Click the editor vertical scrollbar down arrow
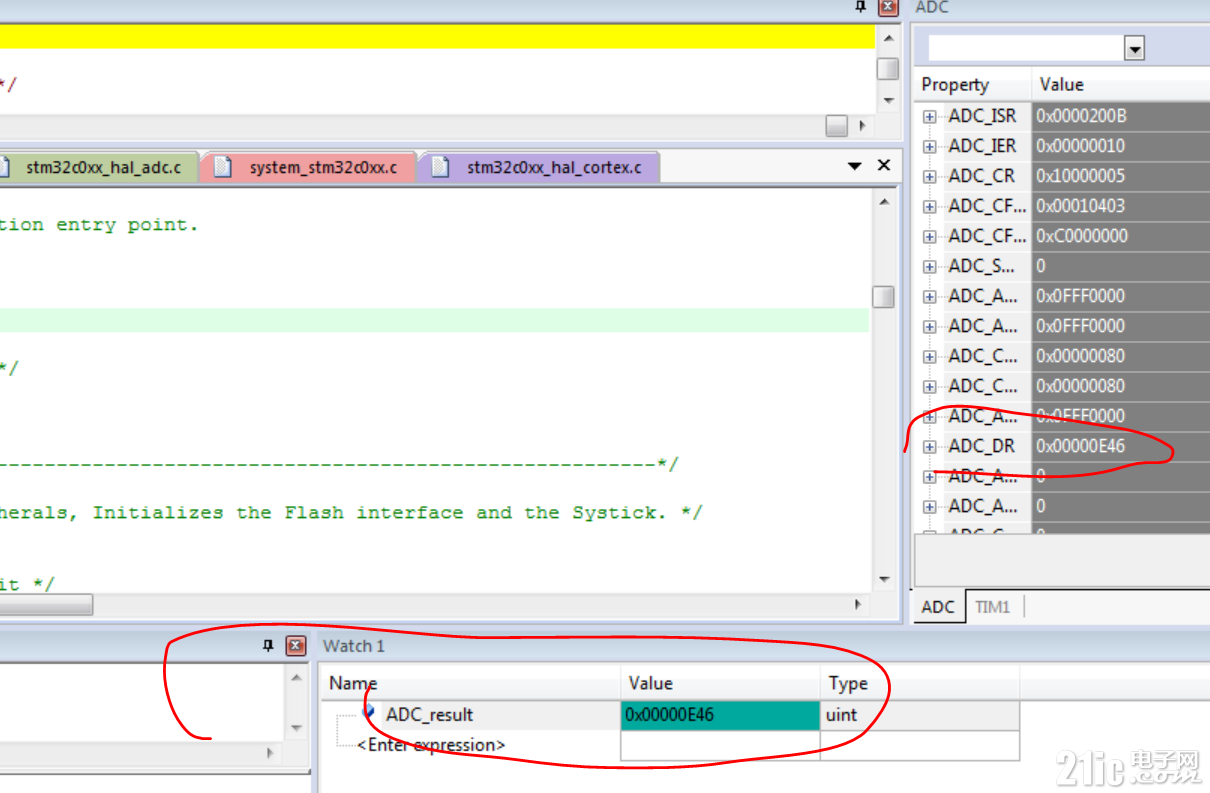Viewport: 1210px width, 793px height. click(x=885, y=580)
